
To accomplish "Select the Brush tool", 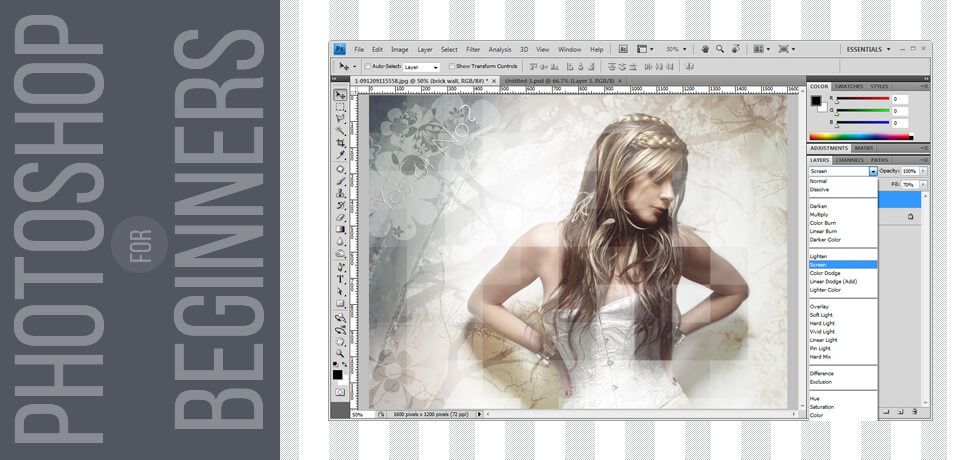I will [x=340, y=182].
